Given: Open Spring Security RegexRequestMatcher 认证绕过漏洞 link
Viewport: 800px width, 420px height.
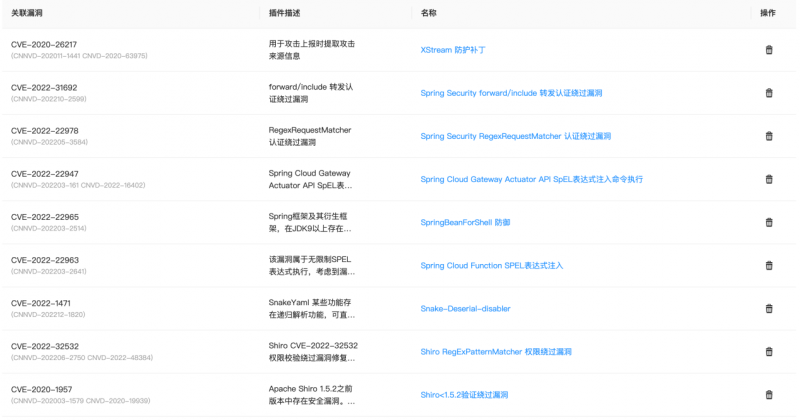Looking at the screenshot, I should (516, 136).
